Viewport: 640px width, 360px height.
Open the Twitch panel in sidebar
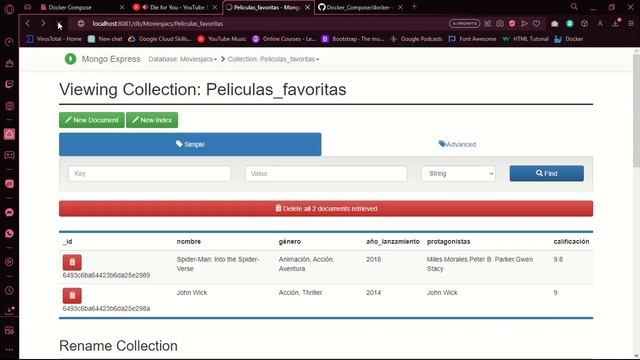9,84
